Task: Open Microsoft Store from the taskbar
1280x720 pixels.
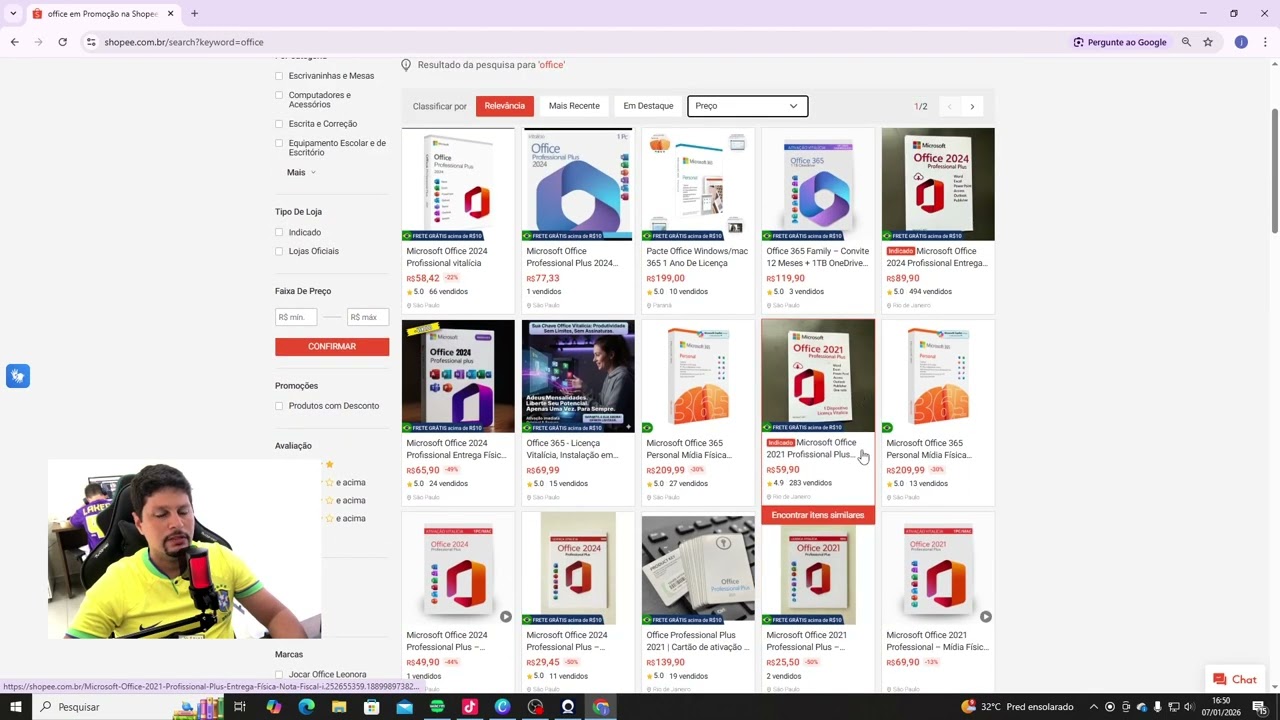Action: [372, 707]
